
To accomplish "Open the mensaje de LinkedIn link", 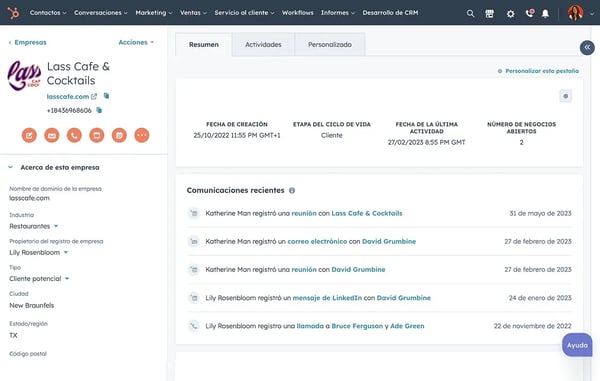I will coord(327,298).
